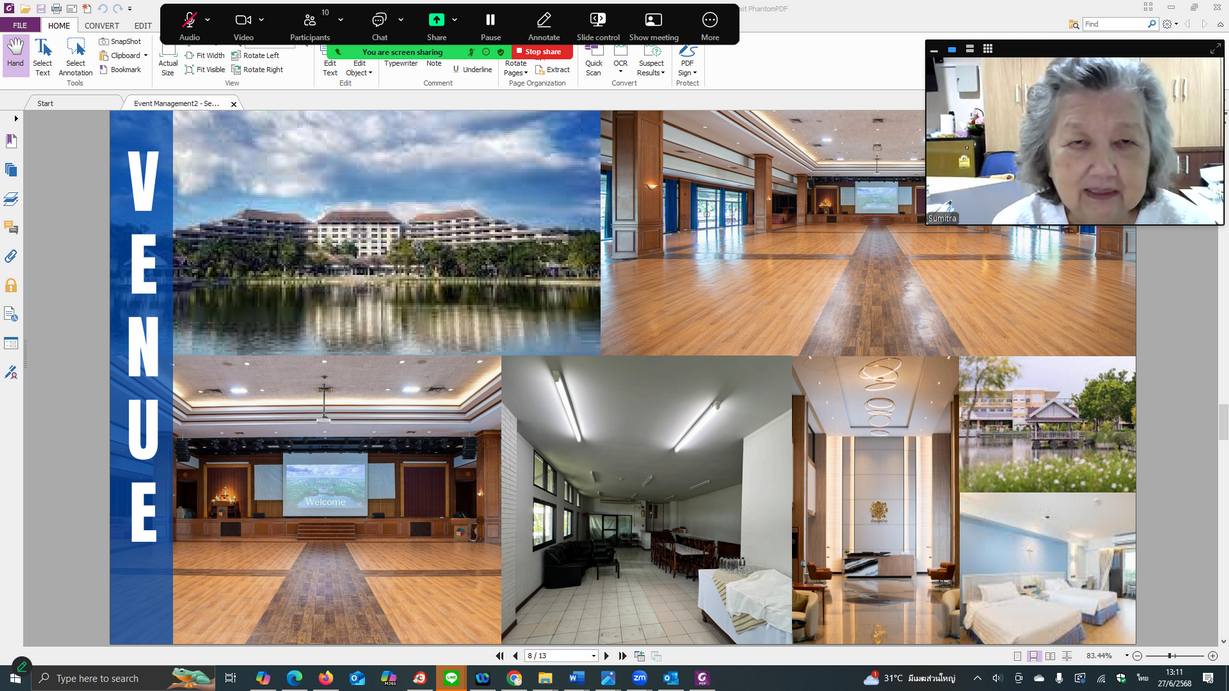The height and width of the screenshot is (691, 1229).
Task: Click the Stop share button
Action: point(542,52)
